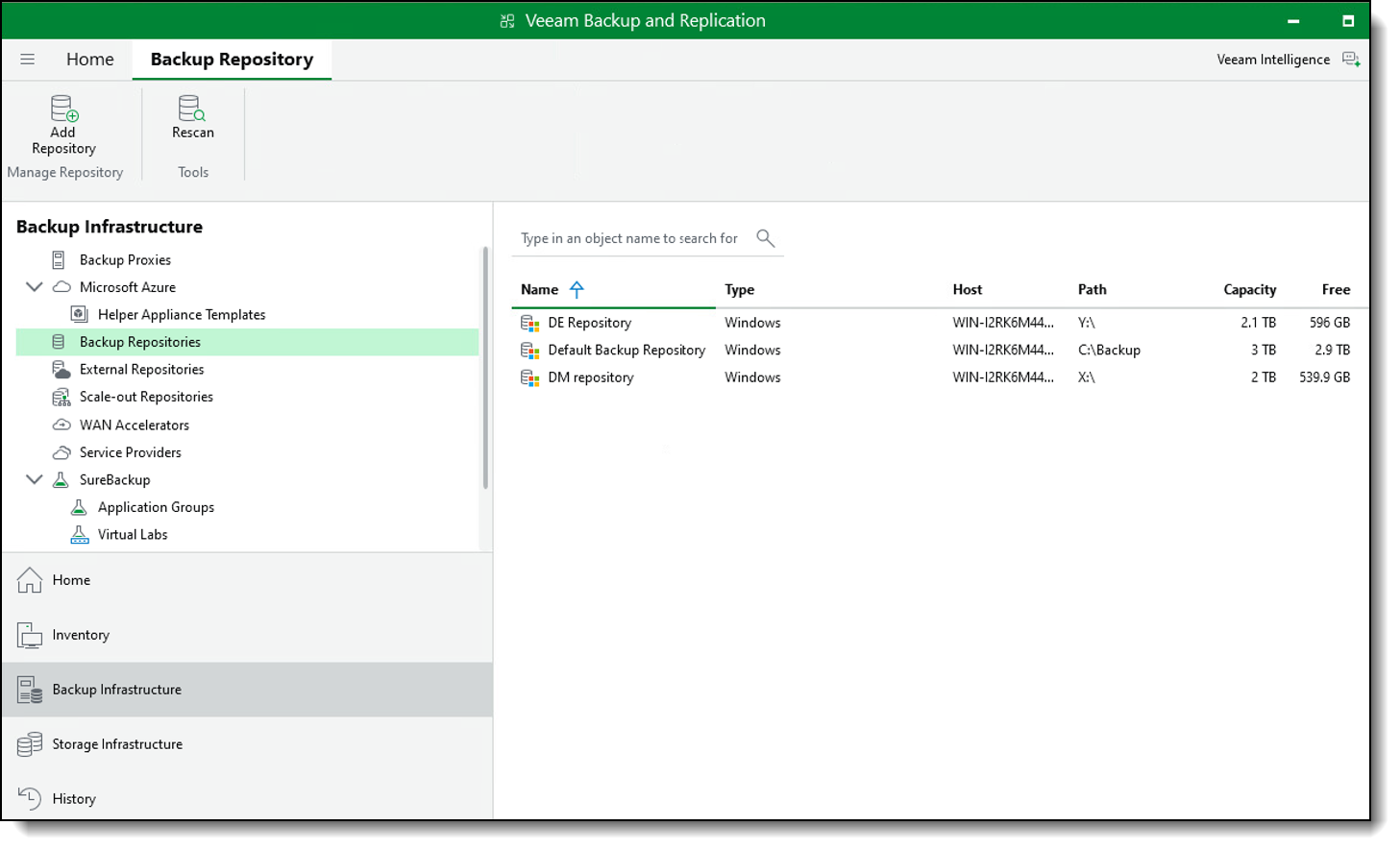Click the C:\Backup path cell
The width and height of the screenshot is (1400, 850).
(x=1109, y=351)
